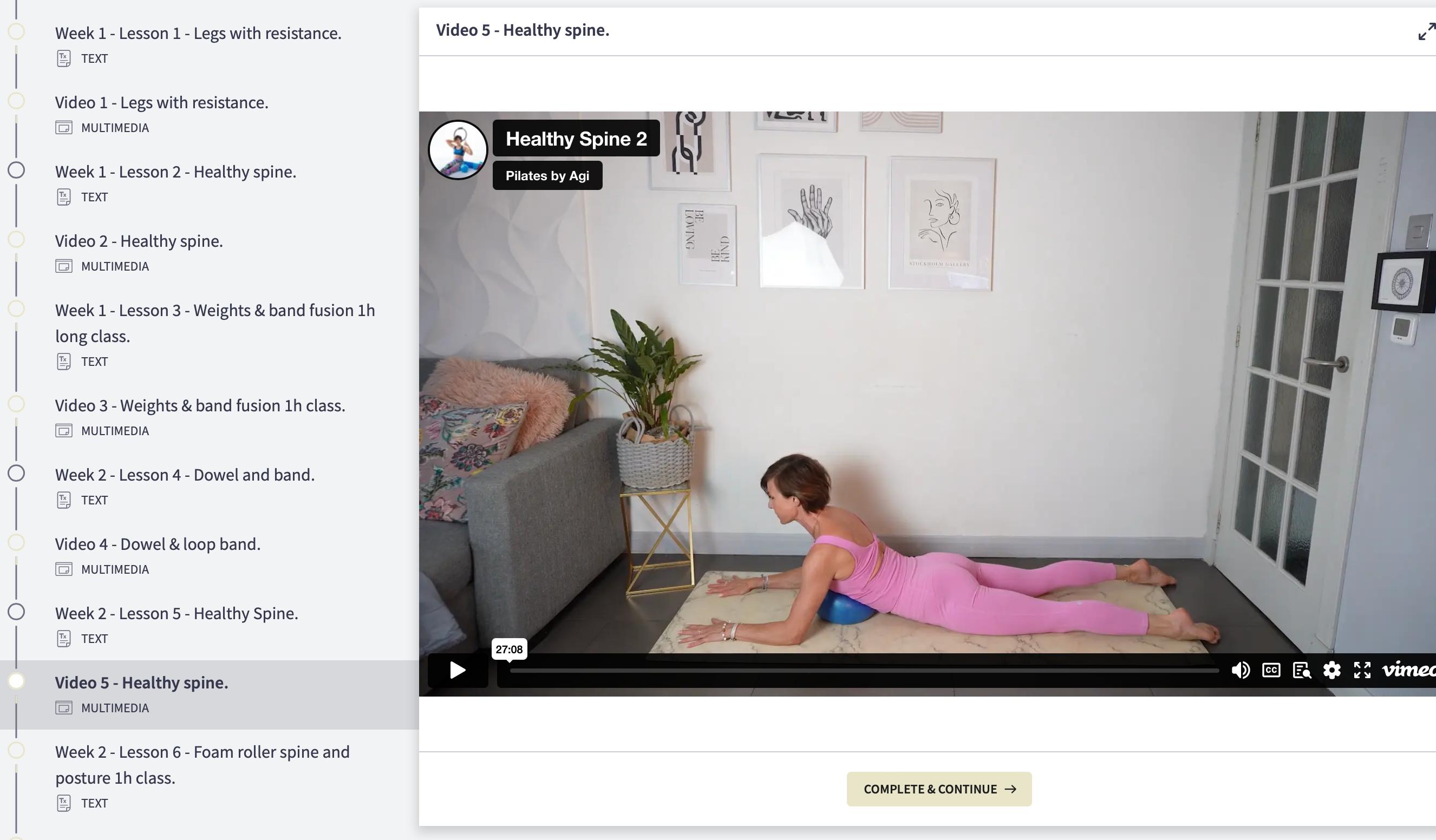The height and width of the screenshot is (840, 1436).
Task: Enter video fullscreen mode
Action: click(x=1362, y=670)
